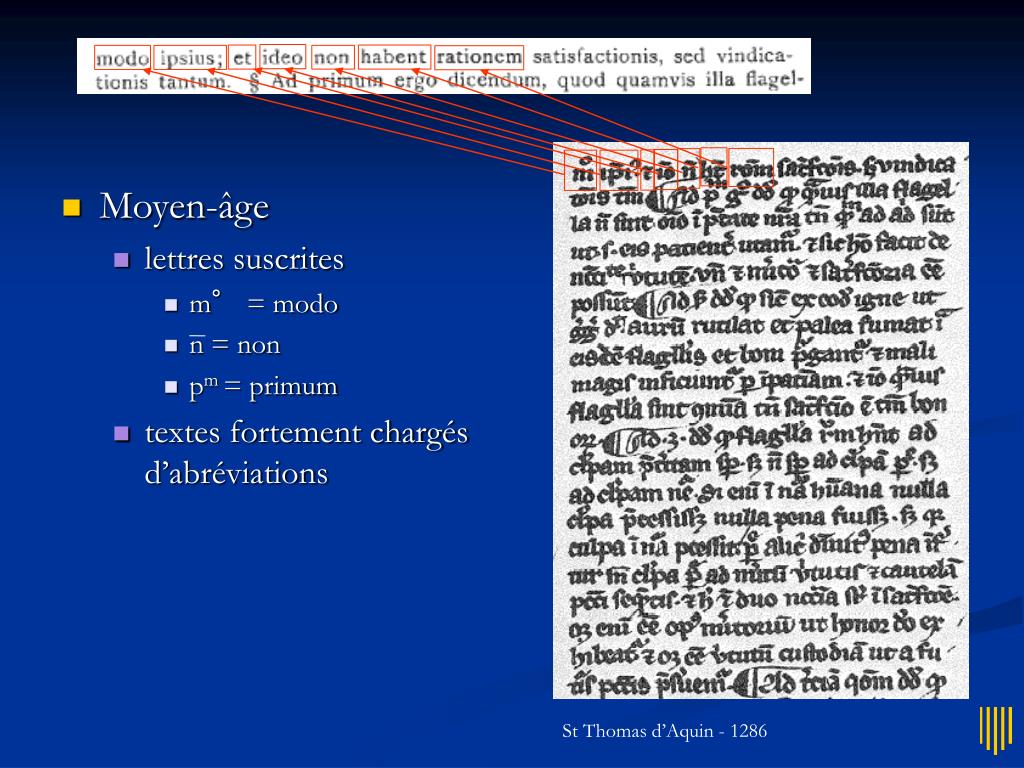Click the caption "St Thomas d'Aquin - 1286"
Viewport: 1024px width, 768px height.
(664, 731)
